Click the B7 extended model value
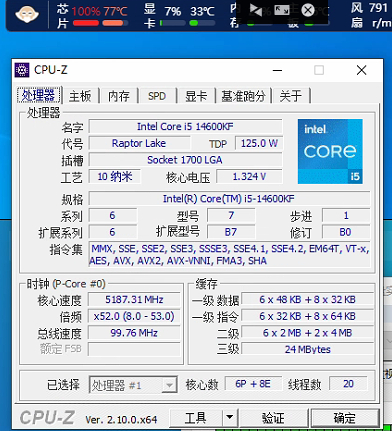Image resolution: width=392 pixels, height=431 pixels. coord(231,232)
